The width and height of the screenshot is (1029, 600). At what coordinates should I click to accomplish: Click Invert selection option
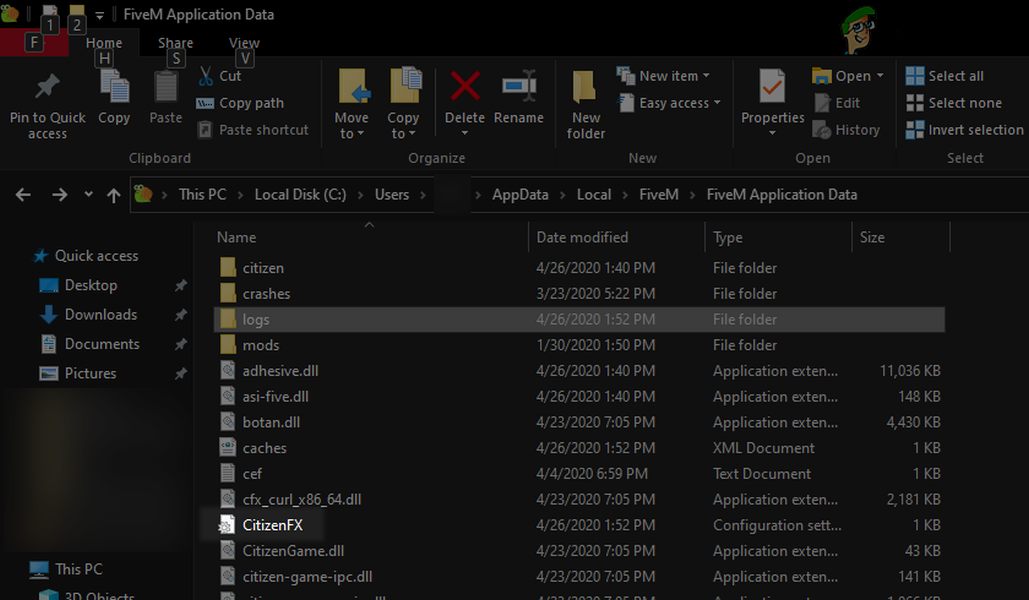tap(964, 130)
